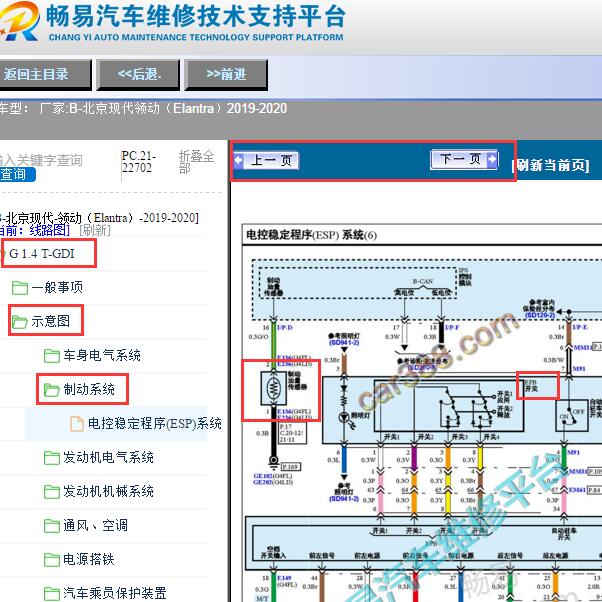Click the 制动系统 open-folder icon

coord(51,390)
